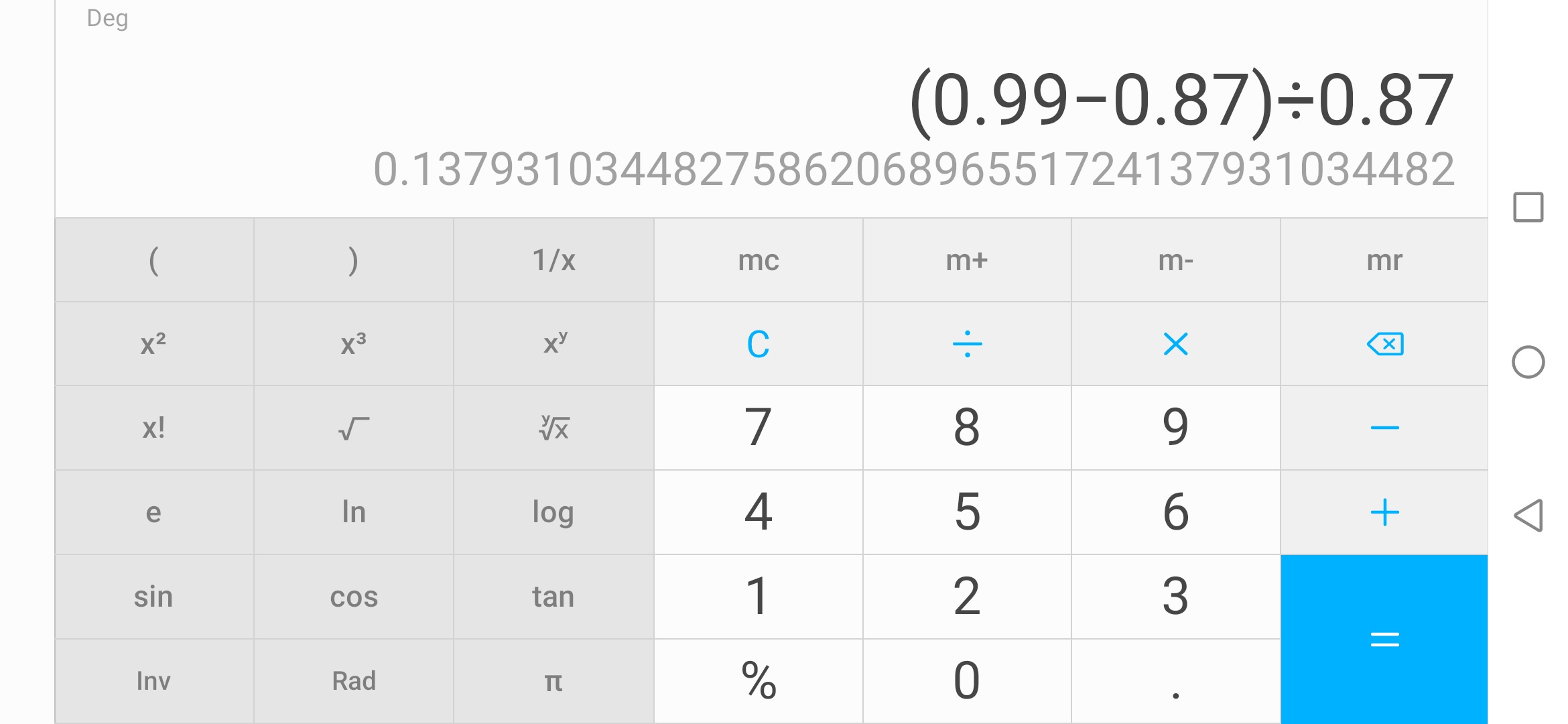Tap the Android back navigation triangle
Image resolution: width=1568 pixels, height=724 pixels.
click(1528, 516)
